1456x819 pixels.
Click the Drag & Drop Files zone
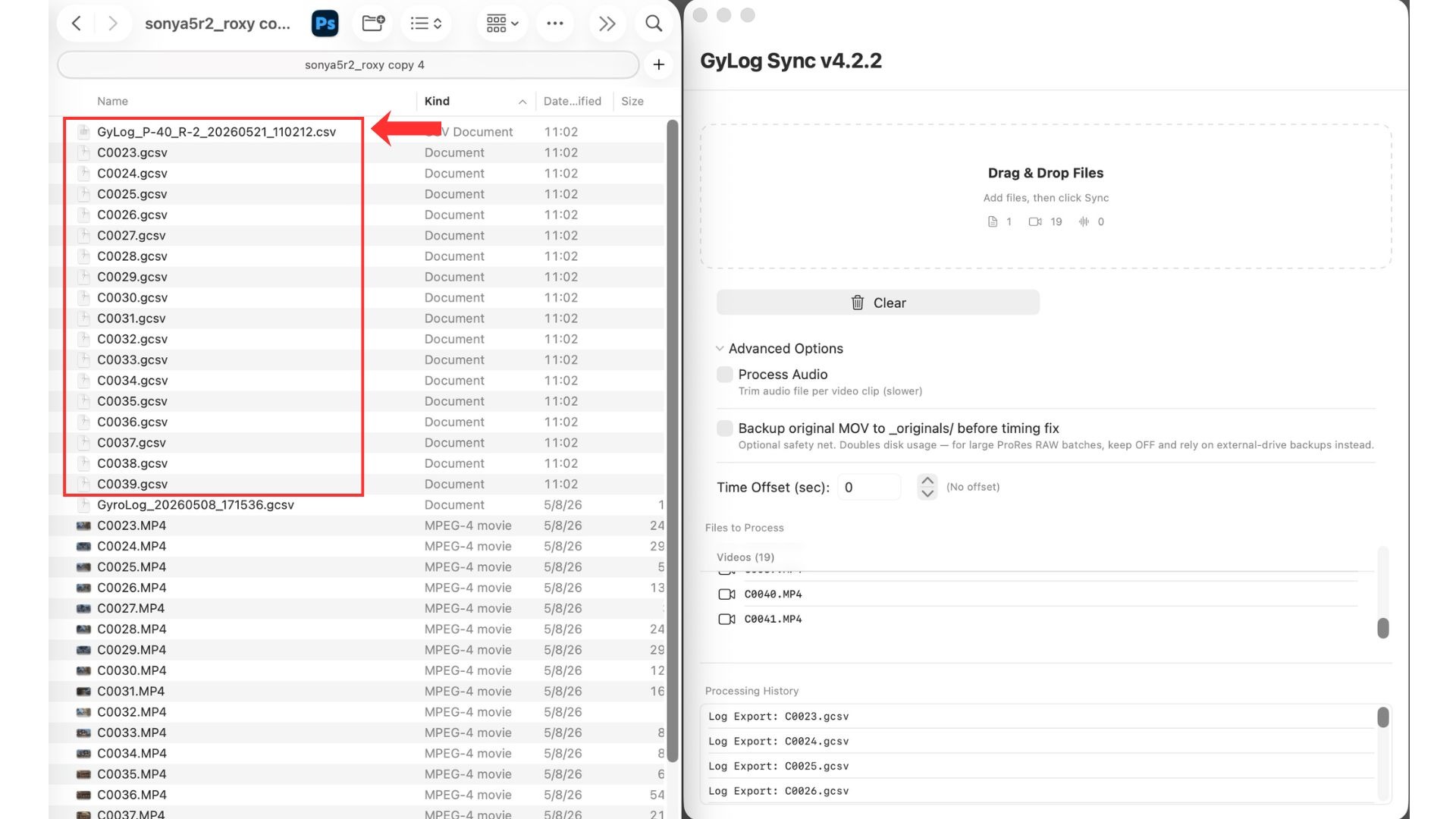click(1046, 196)
